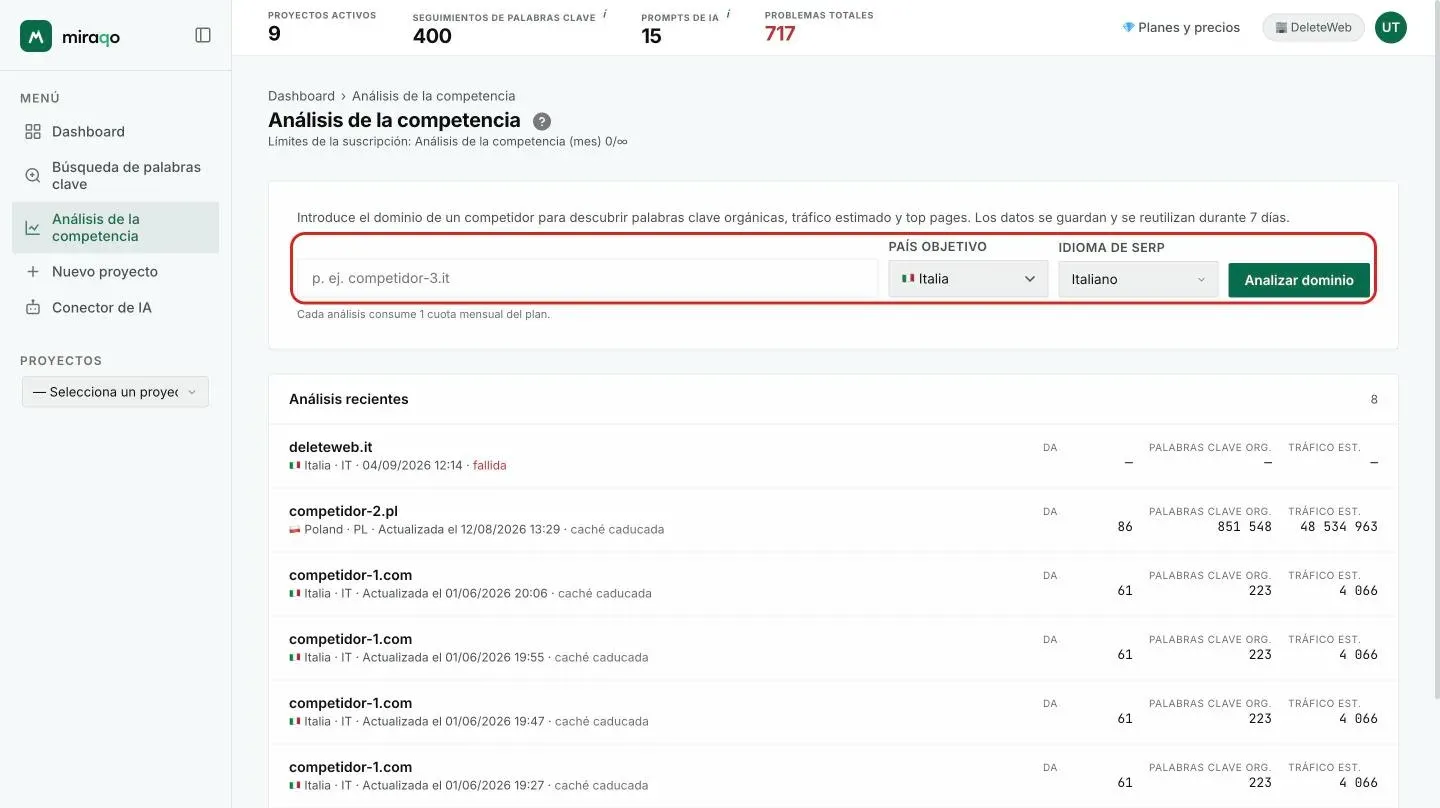
Task: Expand the Selecciona un proyecto dropdown
Action: click(115, 392)
